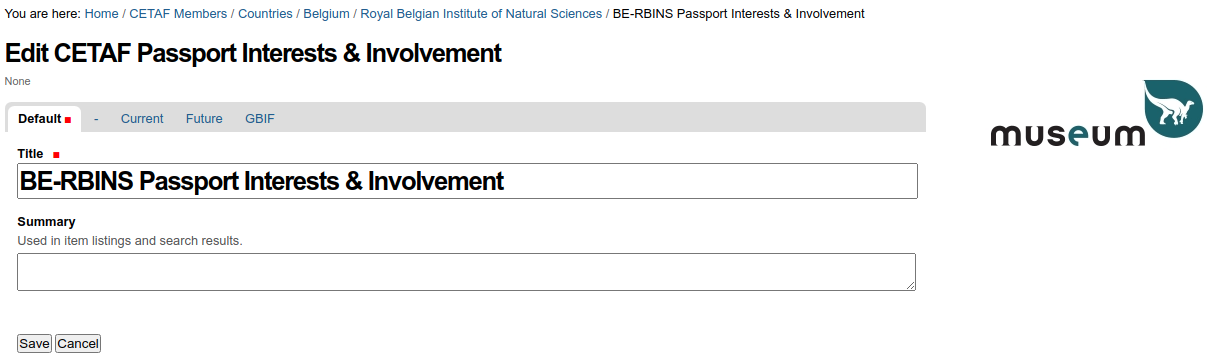The width and height of the screenshot is (1226, 362).
Task: Save the passport form
Action: click(34, 343)
